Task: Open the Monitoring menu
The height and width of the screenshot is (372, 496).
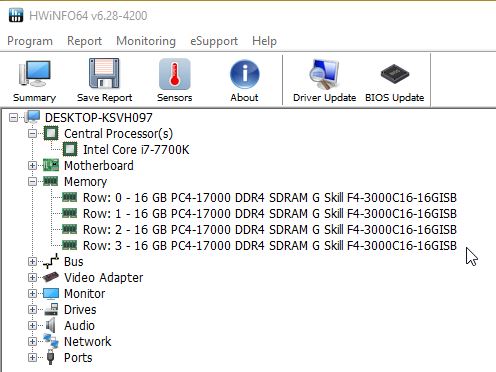Action: pyautogui.click(x=146, y=41)
